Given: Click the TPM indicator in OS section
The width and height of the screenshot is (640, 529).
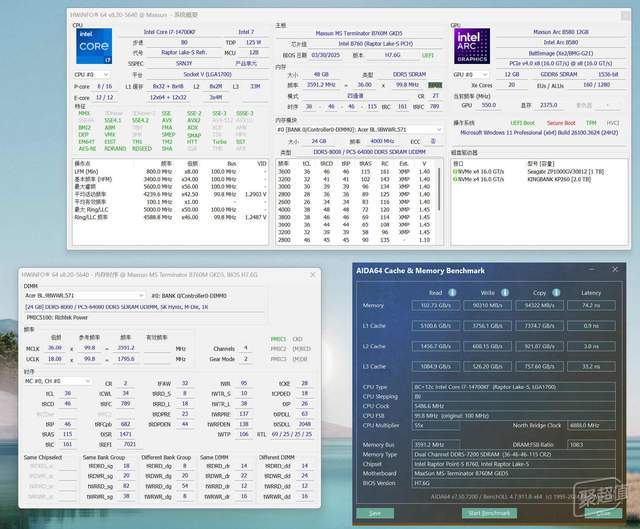Looking at the screenshot, I should [x=591, y=123].
